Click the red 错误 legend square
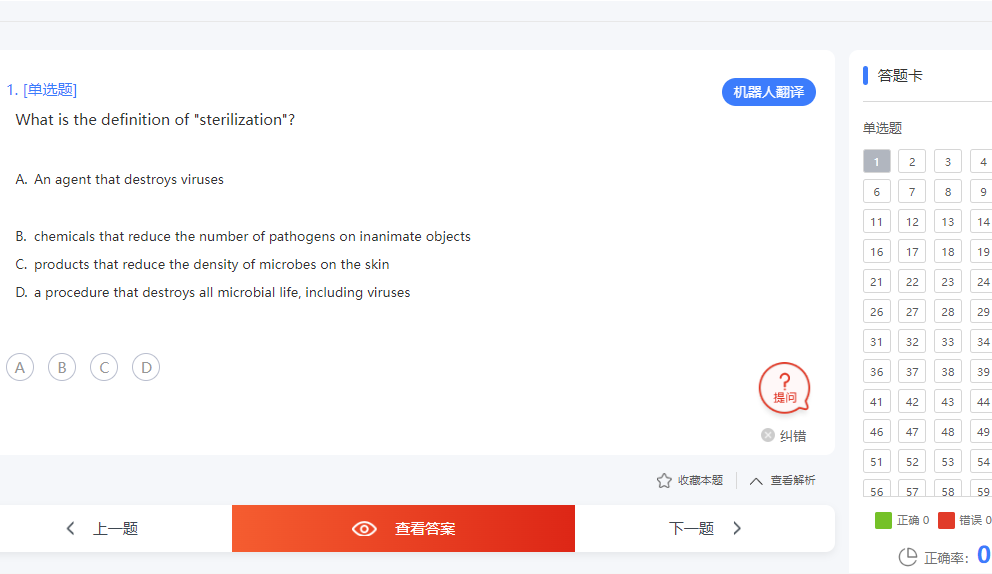This screenshot has width=992, height=574. 946,520
